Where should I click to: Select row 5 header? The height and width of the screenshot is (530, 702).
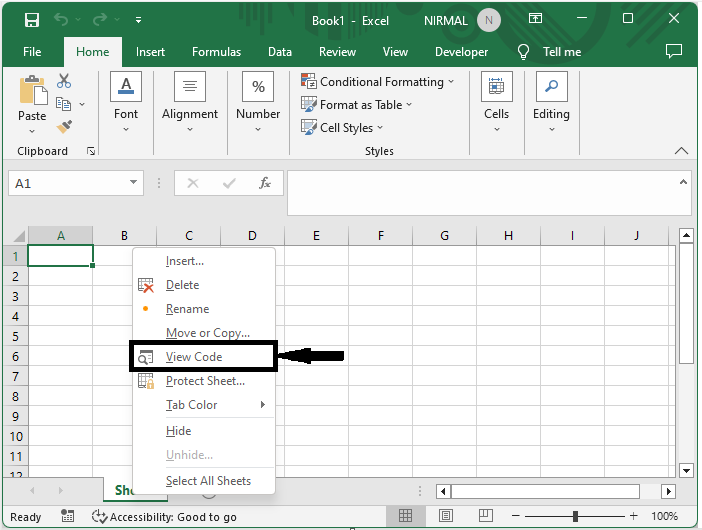pos(15,336)
